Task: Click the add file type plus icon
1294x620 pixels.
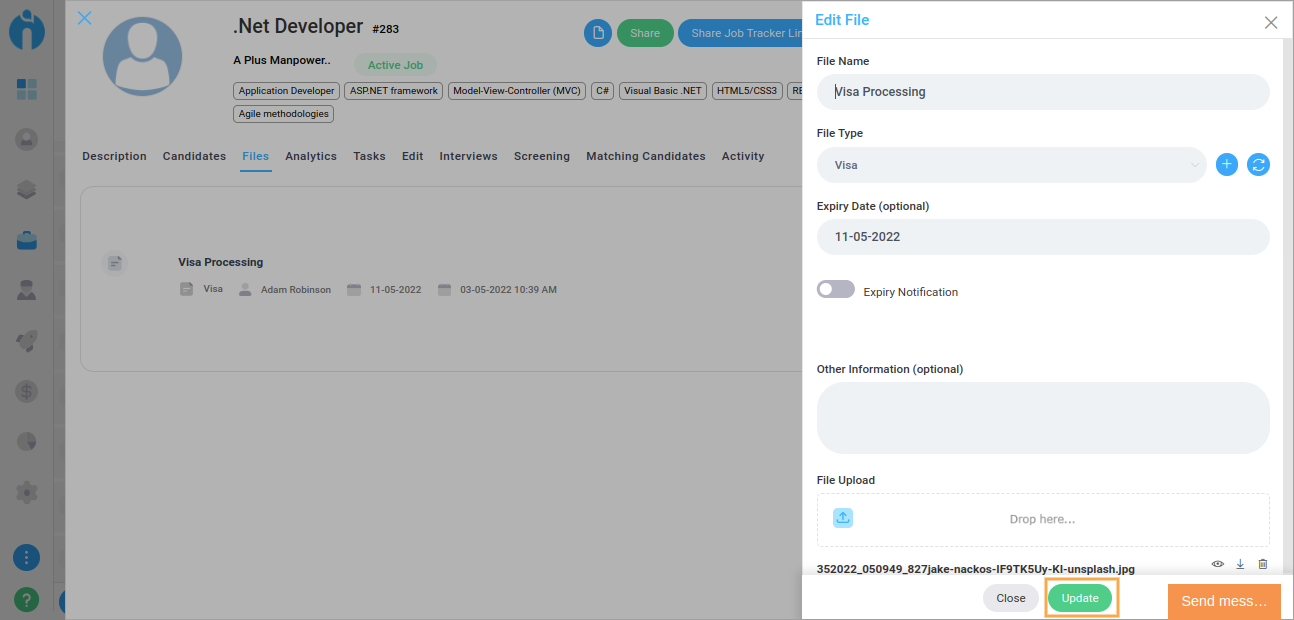Action: pos(1227,165)
